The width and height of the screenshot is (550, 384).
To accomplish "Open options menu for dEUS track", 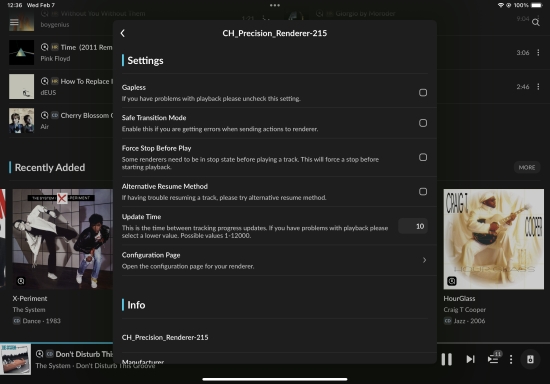I will (538, 87).
